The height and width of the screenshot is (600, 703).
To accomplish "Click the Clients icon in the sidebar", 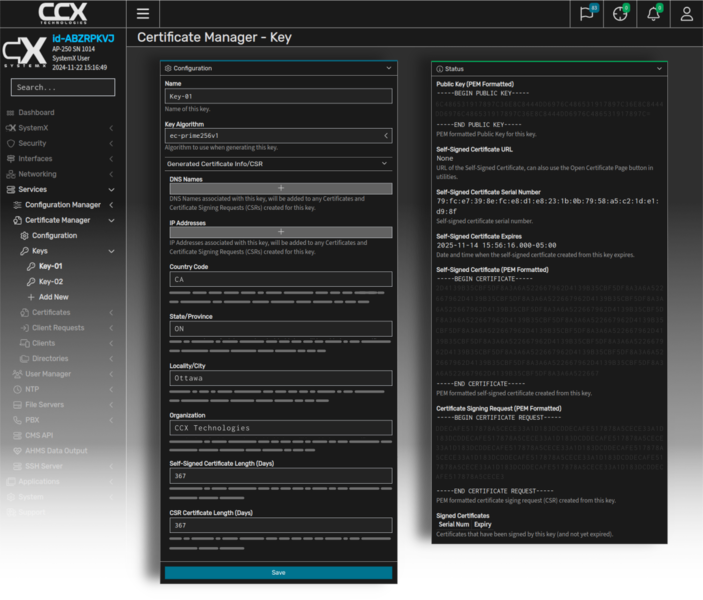I will (24, 343).
